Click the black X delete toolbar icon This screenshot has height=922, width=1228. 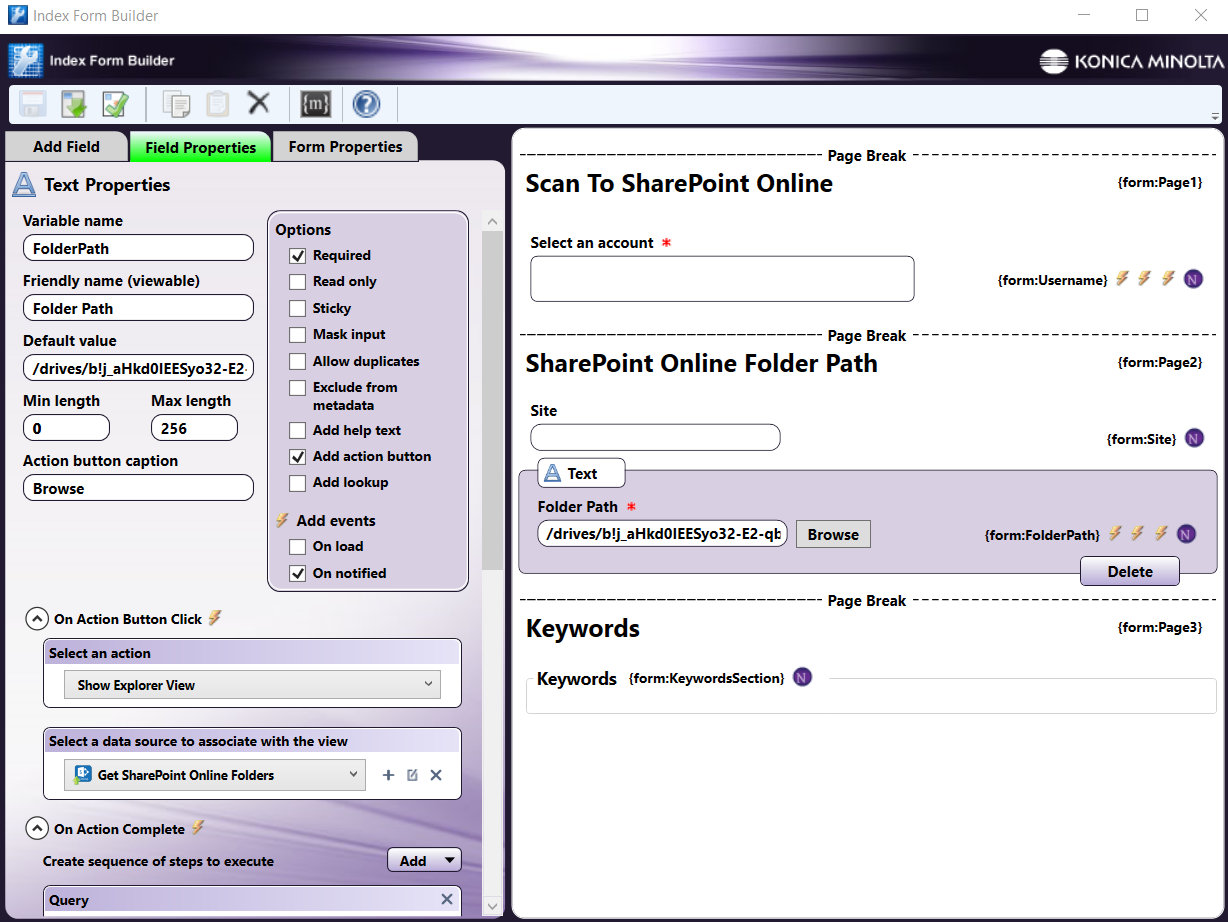point(259,103)
